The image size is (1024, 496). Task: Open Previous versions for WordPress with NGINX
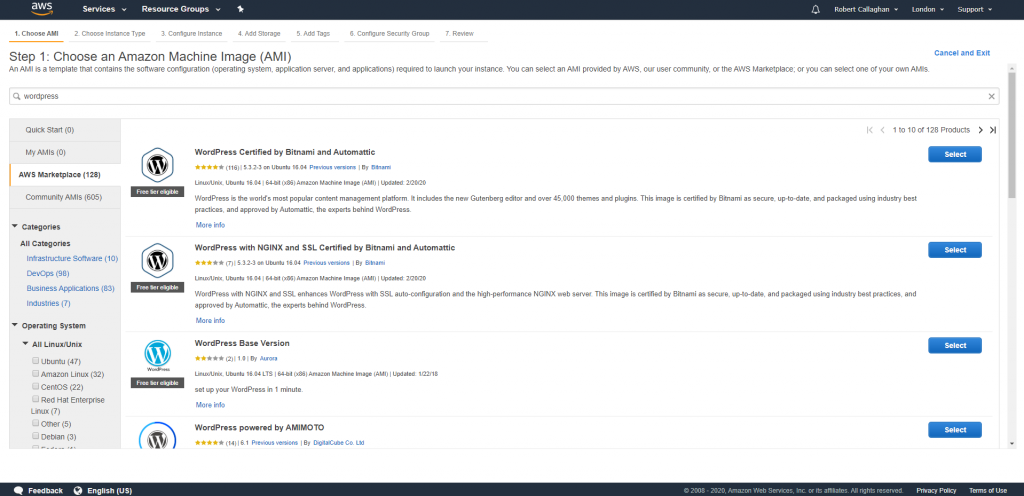coord(327,262)
